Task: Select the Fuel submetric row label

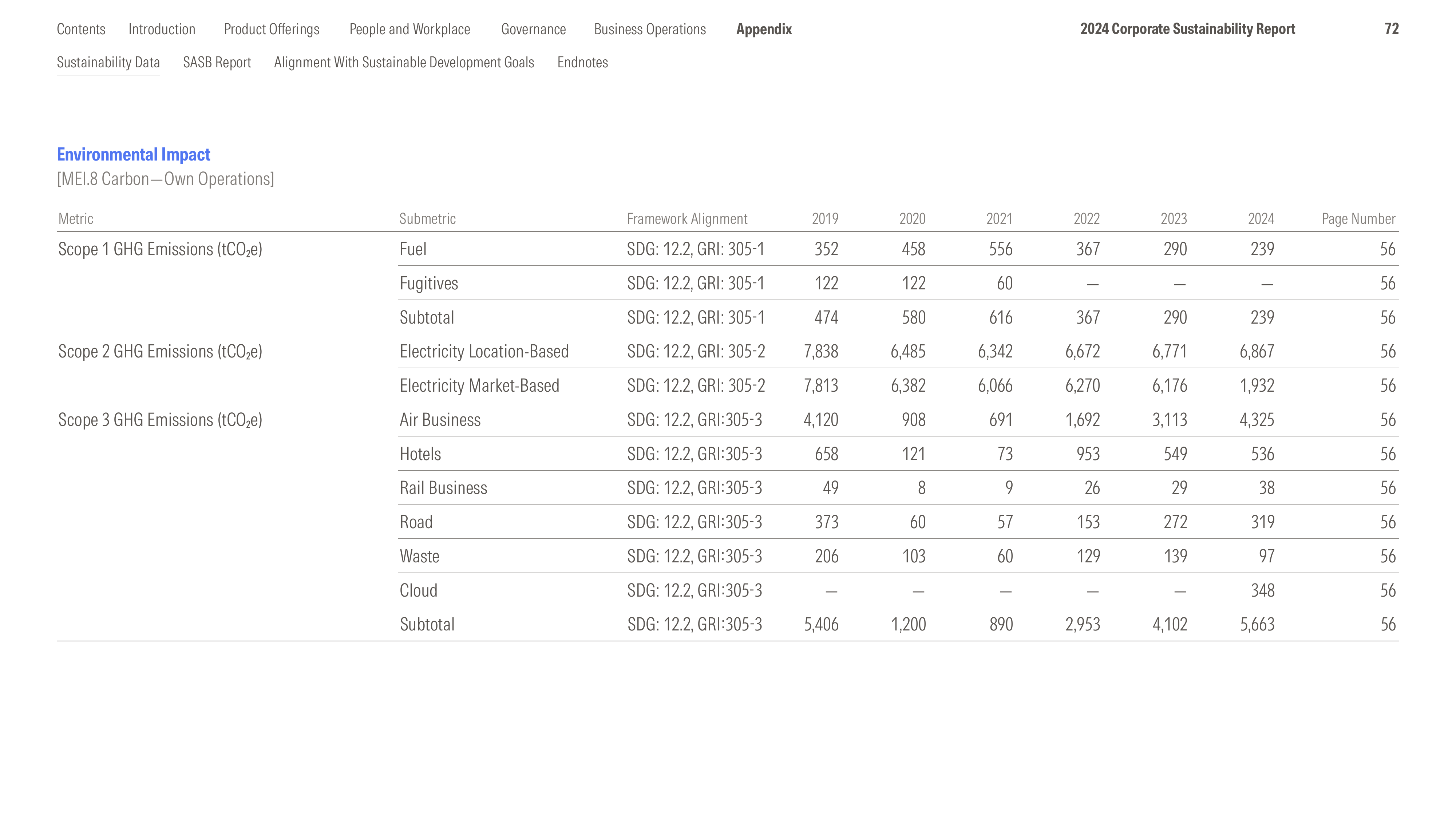Action: coord(413,249)
